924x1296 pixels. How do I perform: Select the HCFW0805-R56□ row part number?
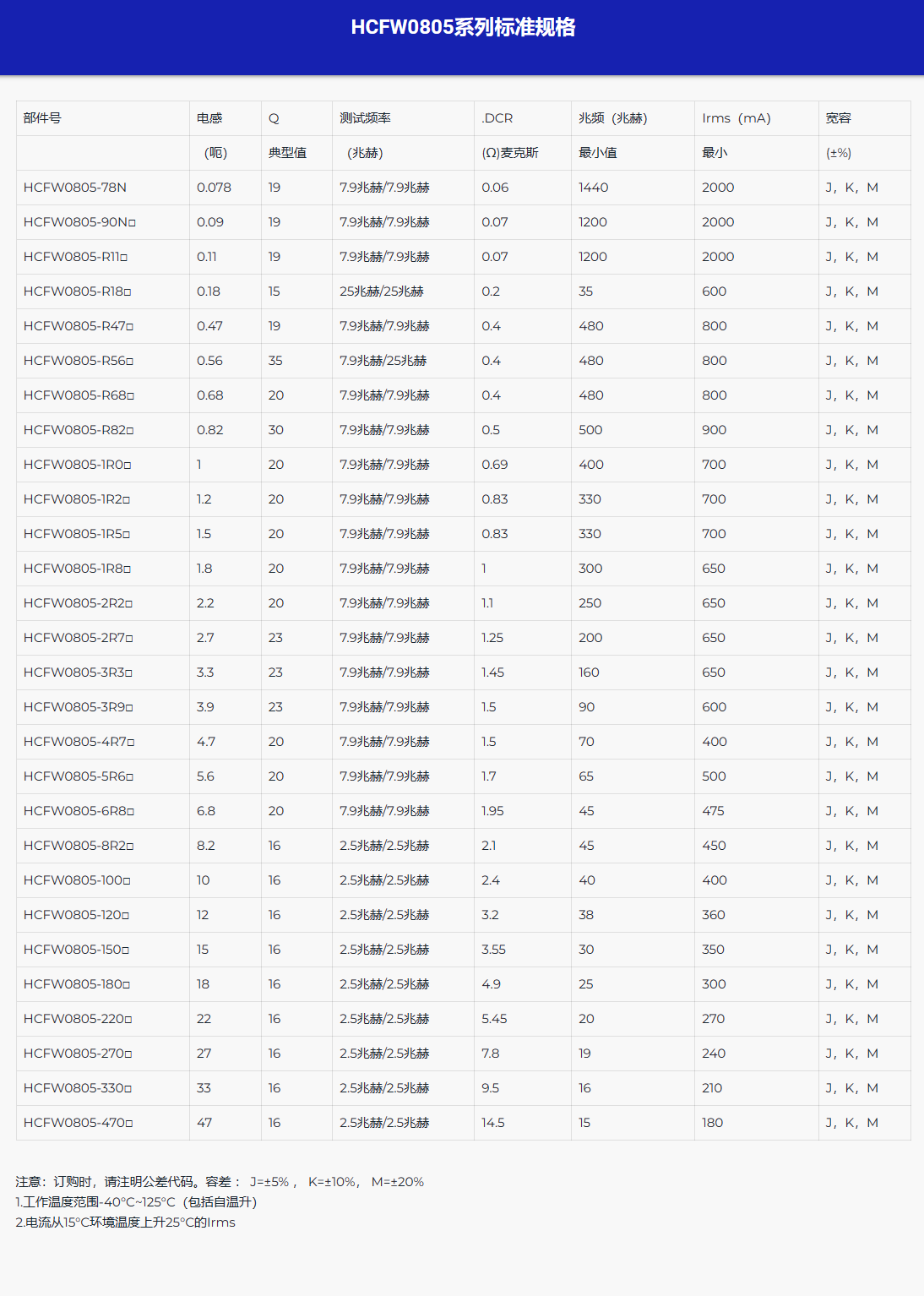(79, 361)
